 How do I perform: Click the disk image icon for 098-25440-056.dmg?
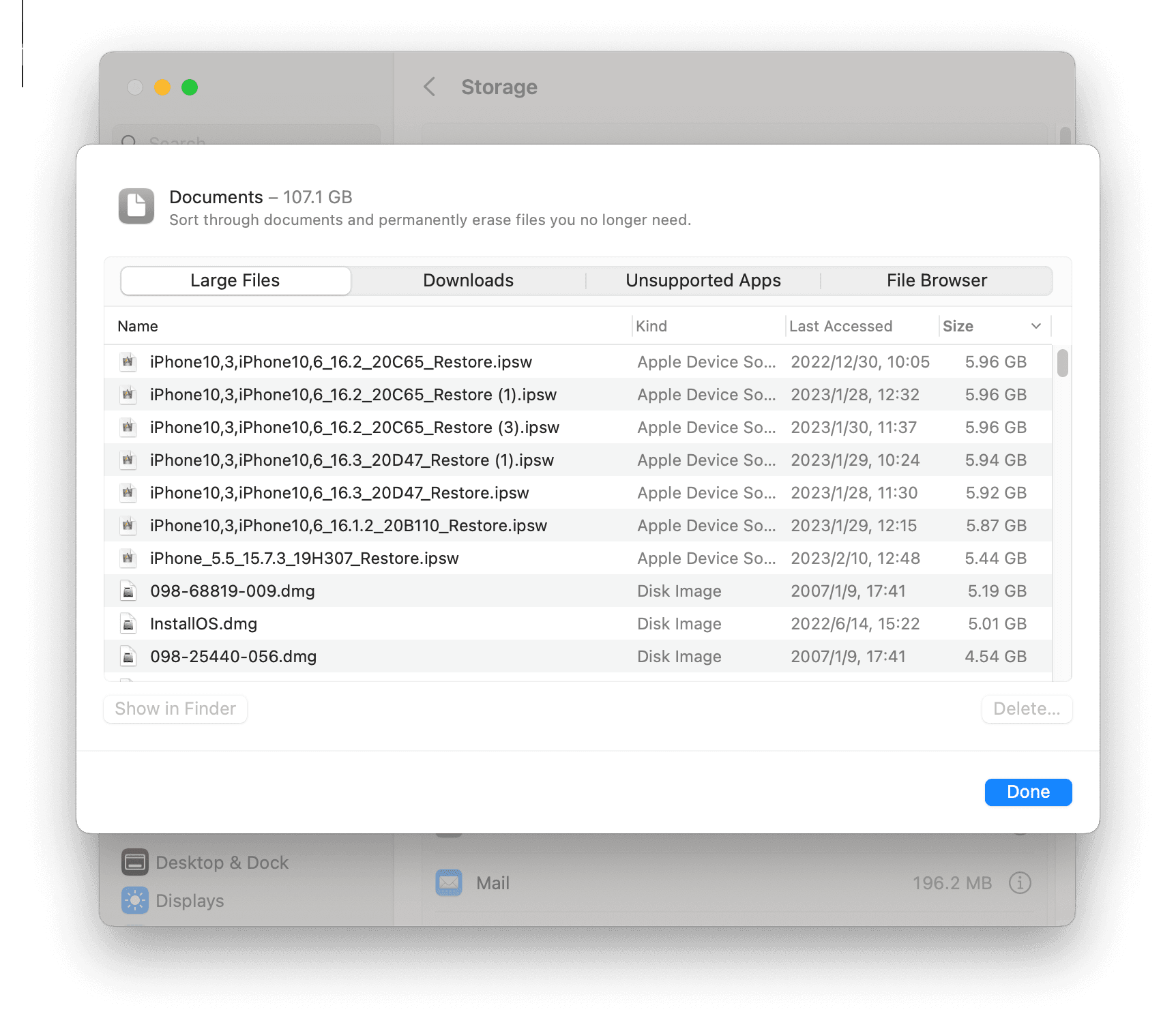click(x=128, y=656)
